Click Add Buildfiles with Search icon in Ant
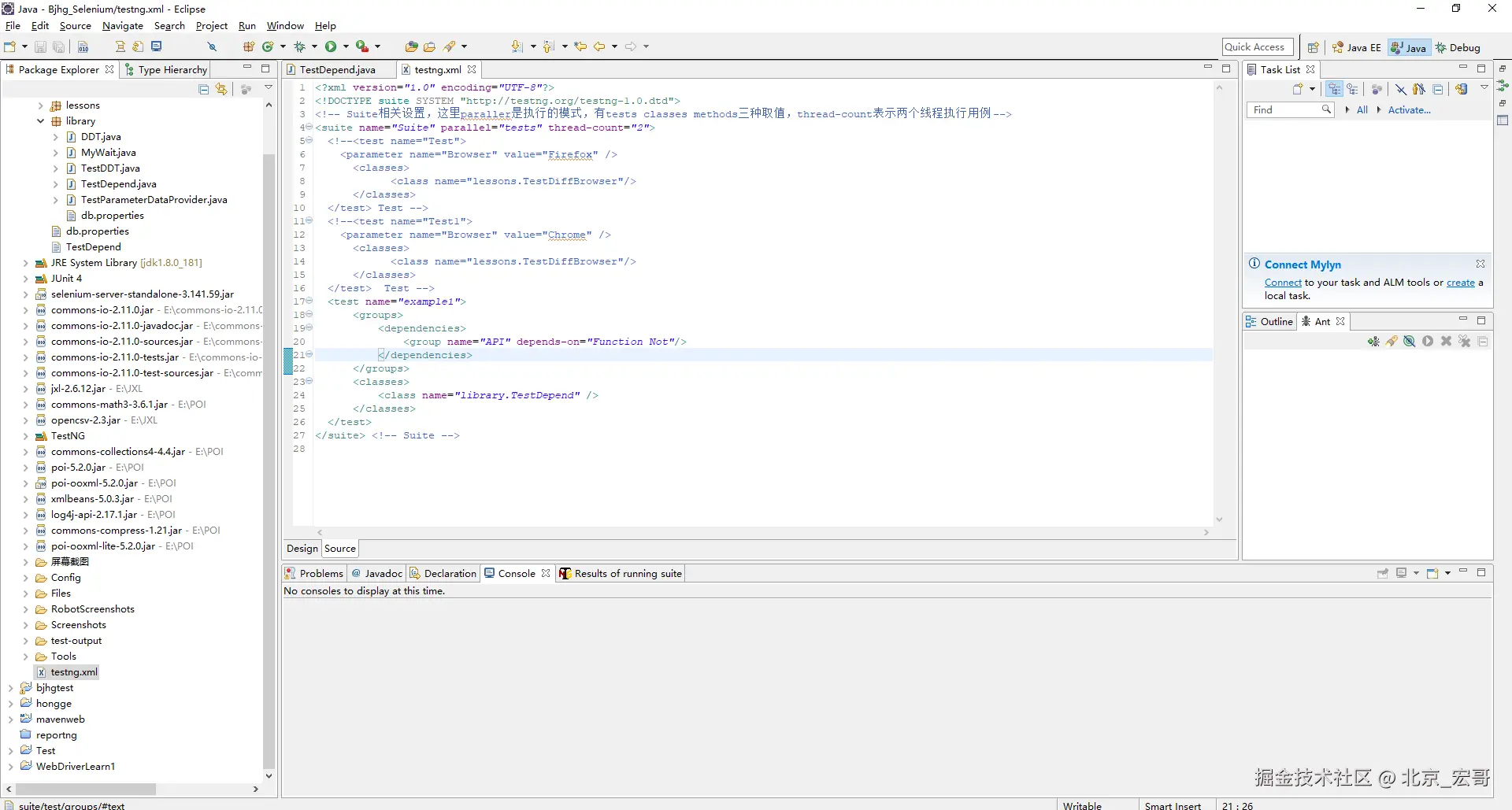Image resolution: width=1512 pixels, height=810 pixels. (1392, 342)
